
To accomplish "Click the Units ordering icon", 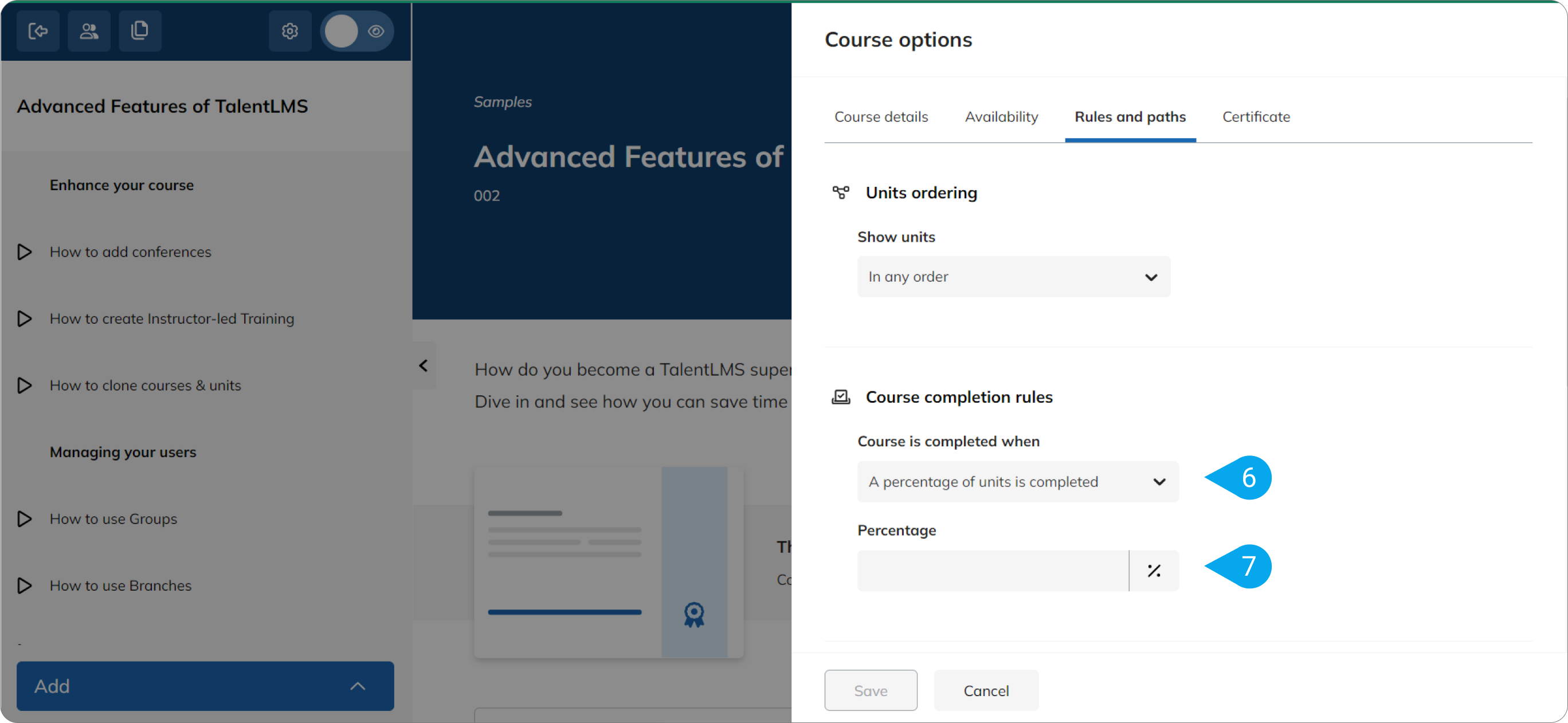I will [841, 193].
